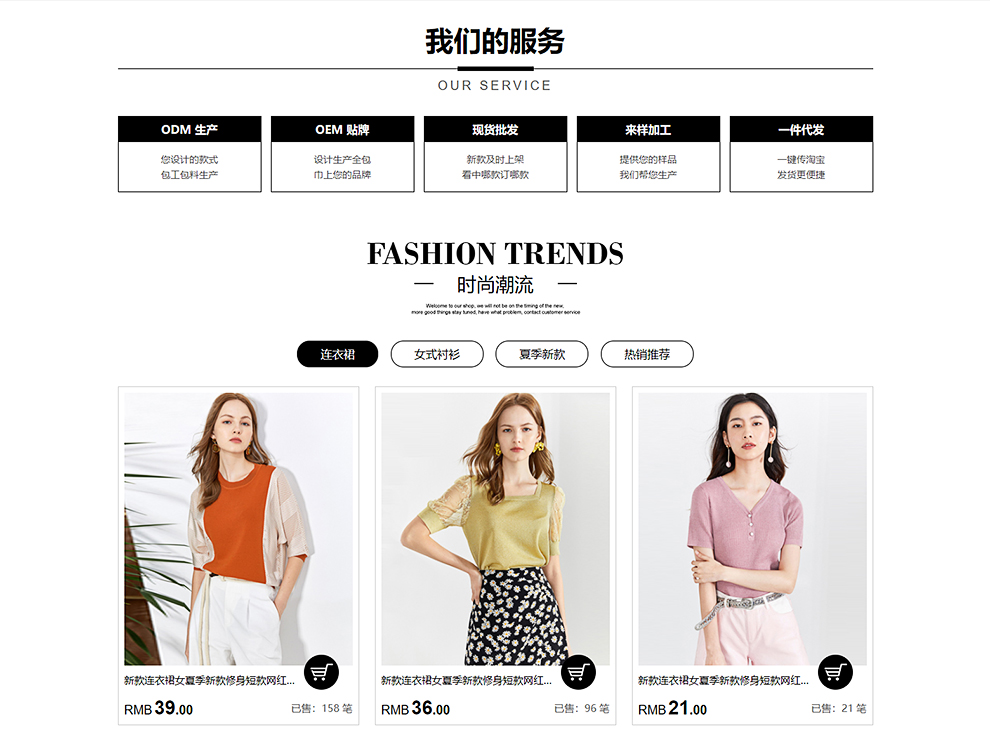The height and width of the screenshot is (735, 990).
Task: Open product title link of RMB 39.00 item
Action: [209, 681]
